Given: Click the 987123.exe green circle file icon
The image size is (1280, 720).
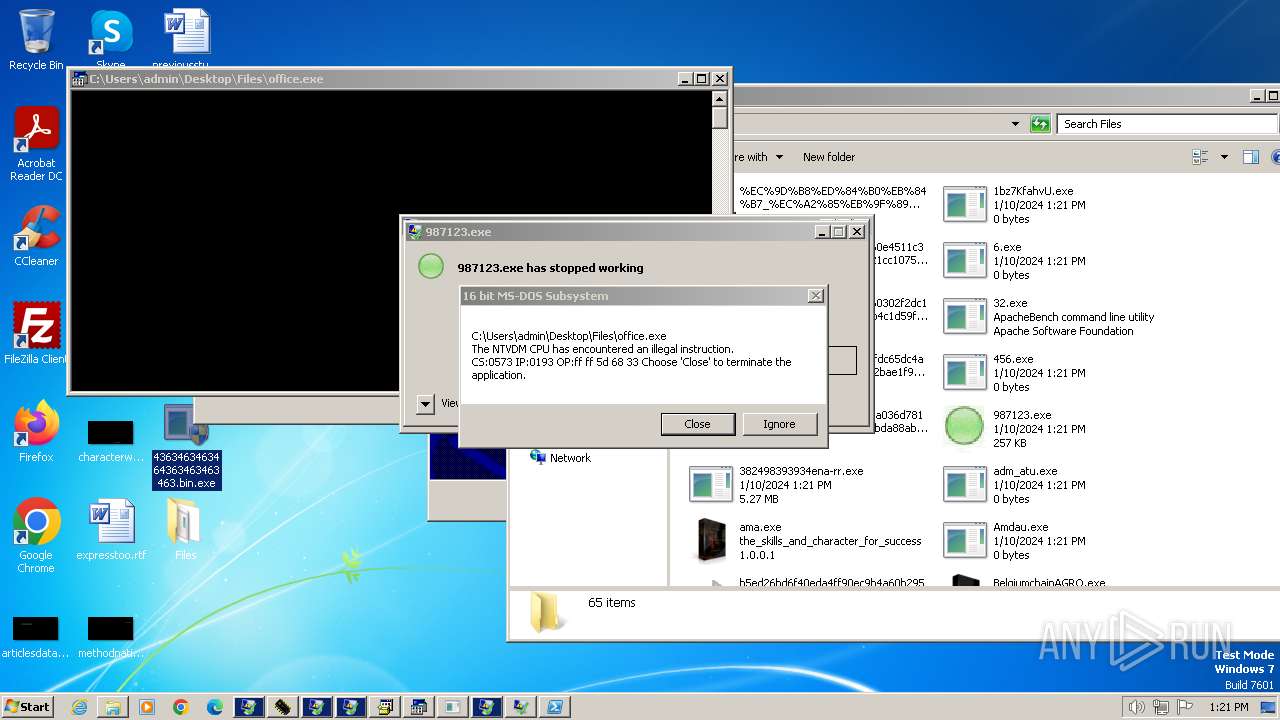Looking at the screenshot, I should 964,428.
